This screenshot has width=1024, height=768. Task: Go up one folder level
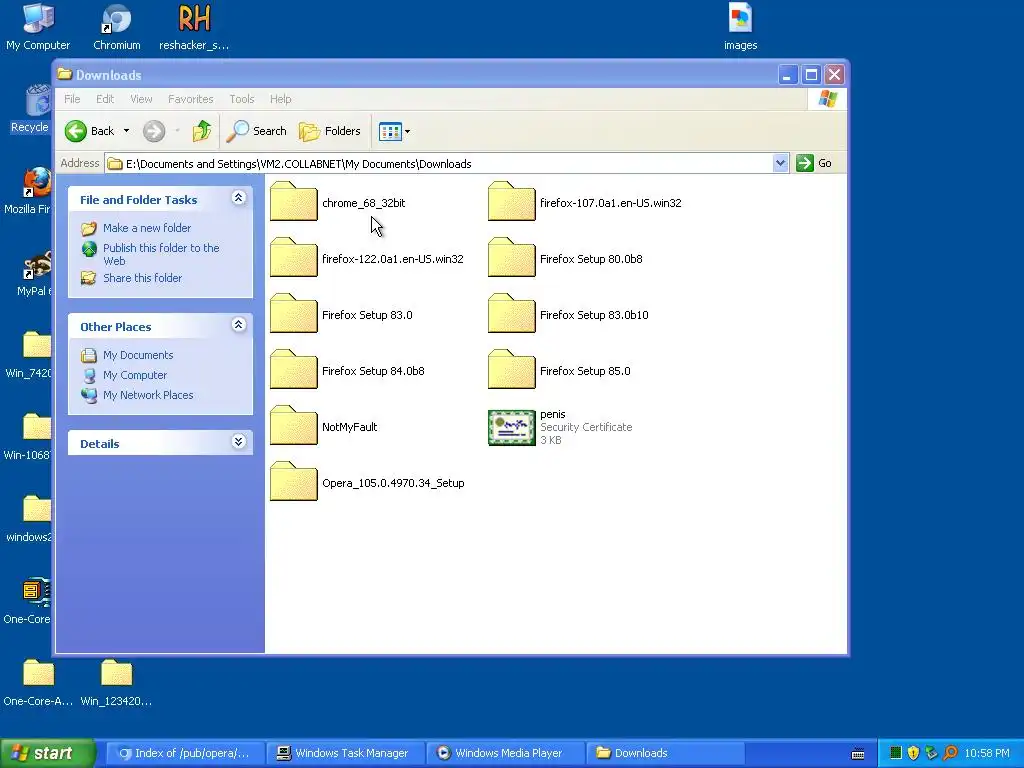click(x=202, y=131)
